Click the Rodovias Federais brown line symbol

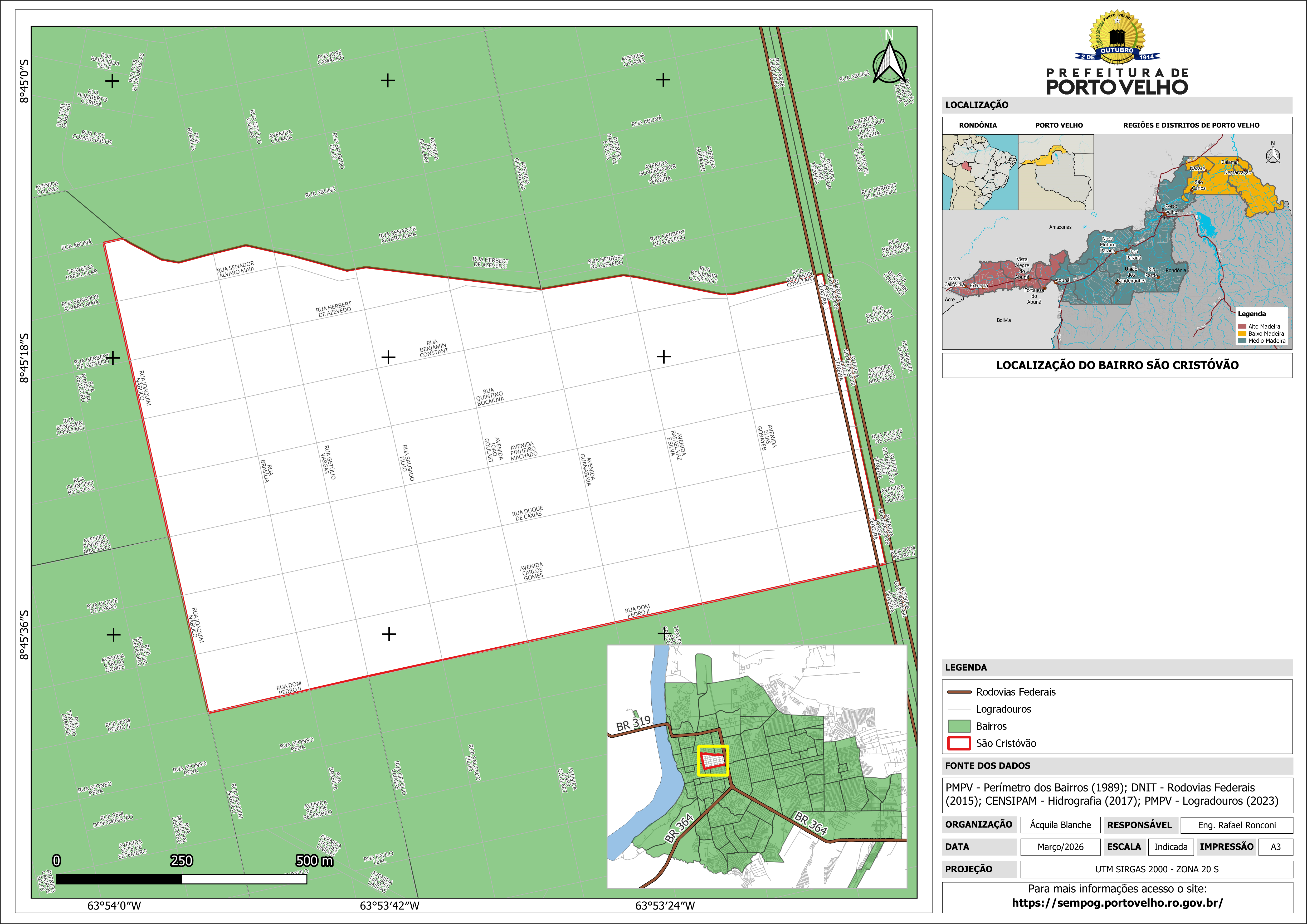pos(959,692)
